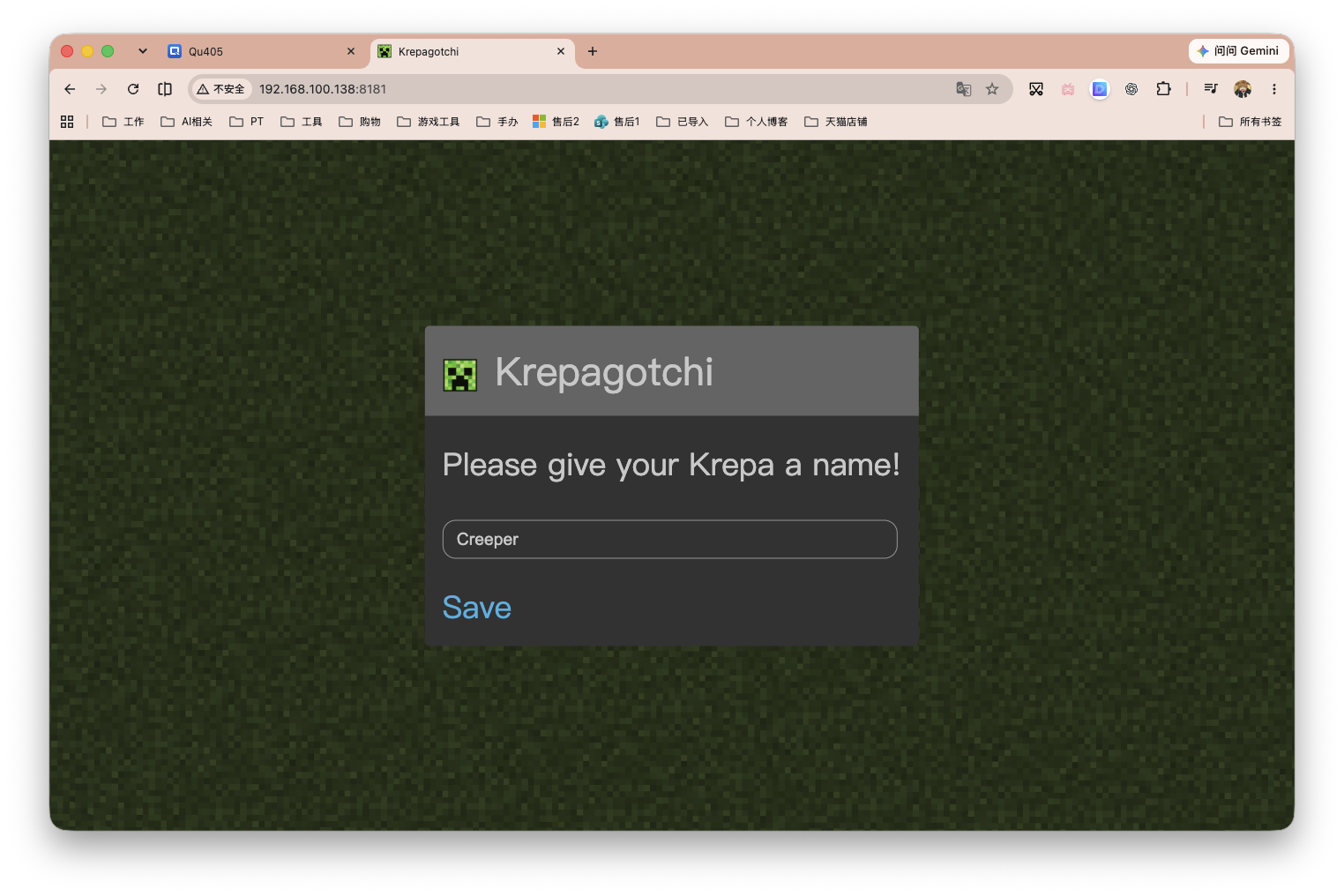Click the browser forward arrow
The width and height of the screenshot is (1344, 896).
101,89
